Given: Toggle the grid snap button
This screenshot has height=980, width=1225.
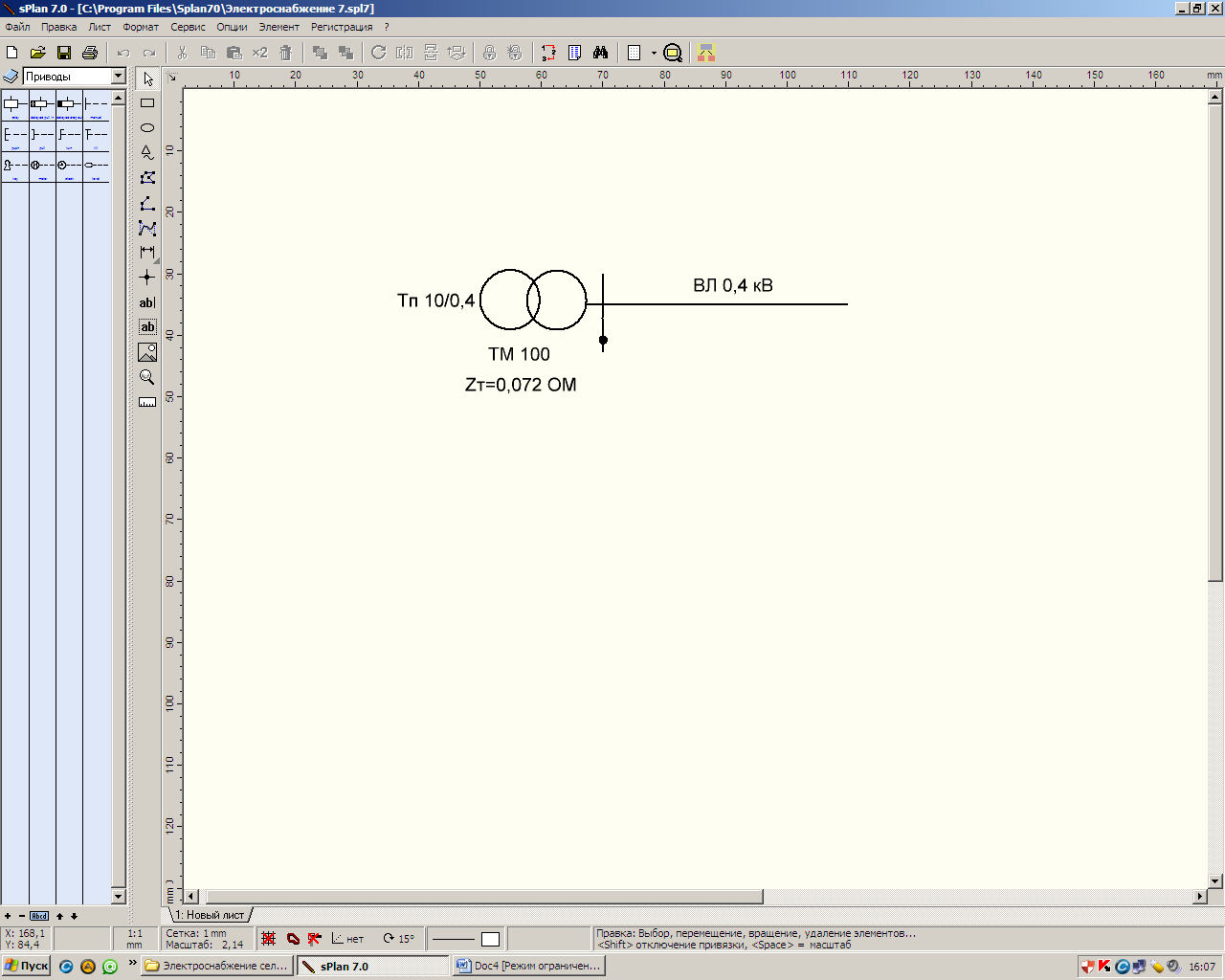Looking at the screenshot, I should coord(269,939).
